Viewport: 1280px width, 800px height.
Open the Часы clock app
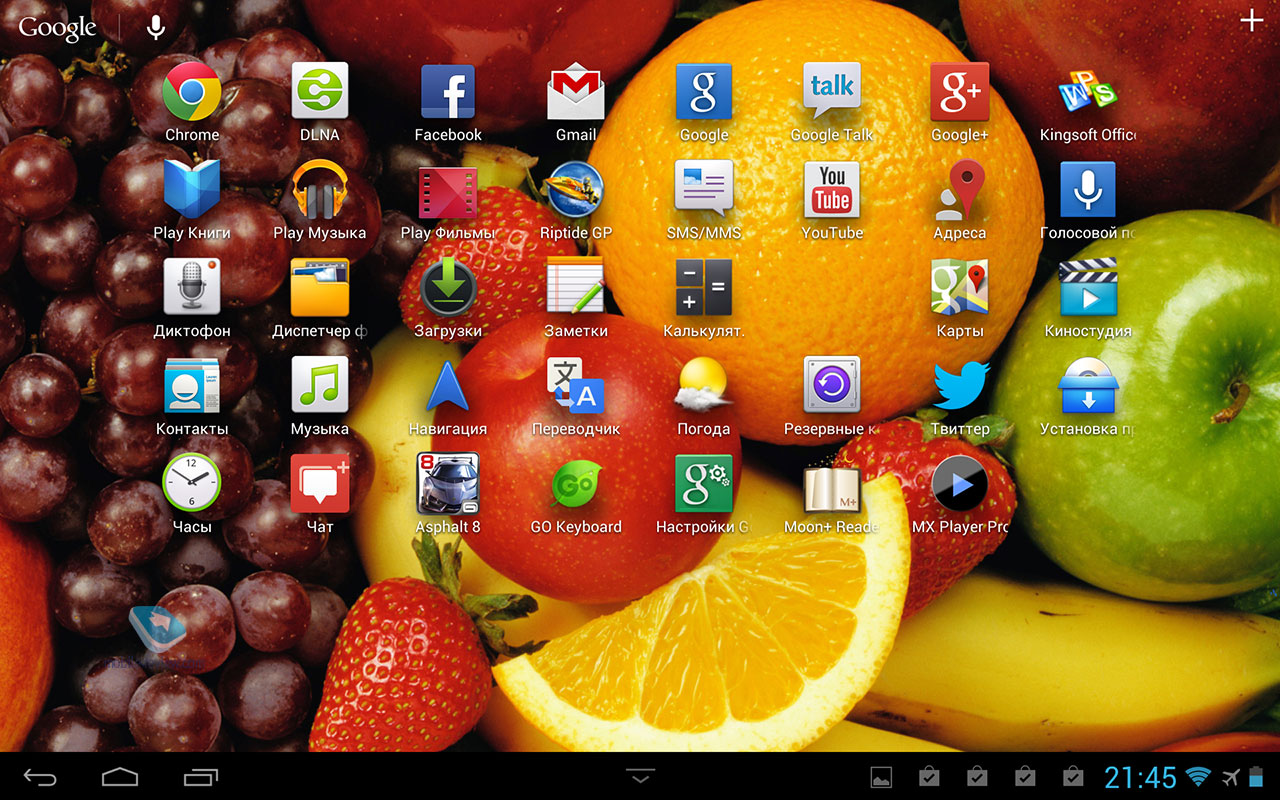(192, 482)
